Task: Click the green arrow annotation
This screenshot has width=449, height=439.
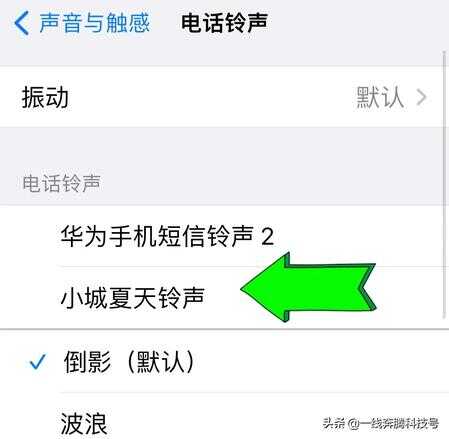Action: tap(309, 287)
